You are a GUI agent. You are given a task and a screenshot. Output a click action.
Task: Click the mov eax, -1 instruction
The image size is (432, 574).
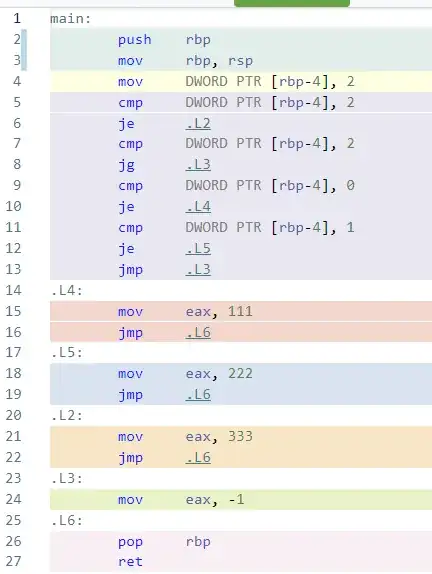pyautogui.click(x=181, y=500)
